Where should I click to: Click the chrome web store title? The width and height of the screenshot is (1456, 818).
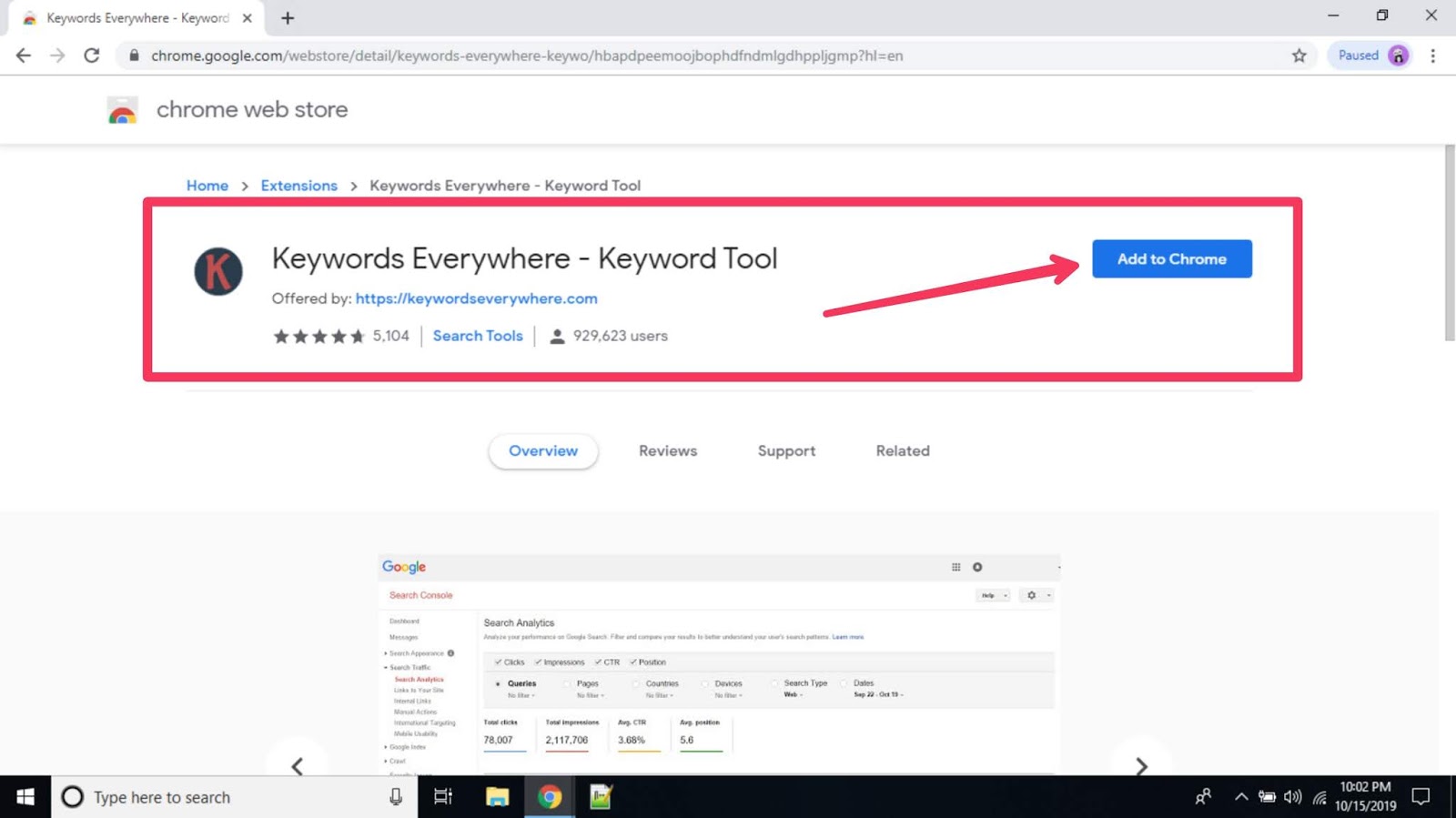click(252, 109)
